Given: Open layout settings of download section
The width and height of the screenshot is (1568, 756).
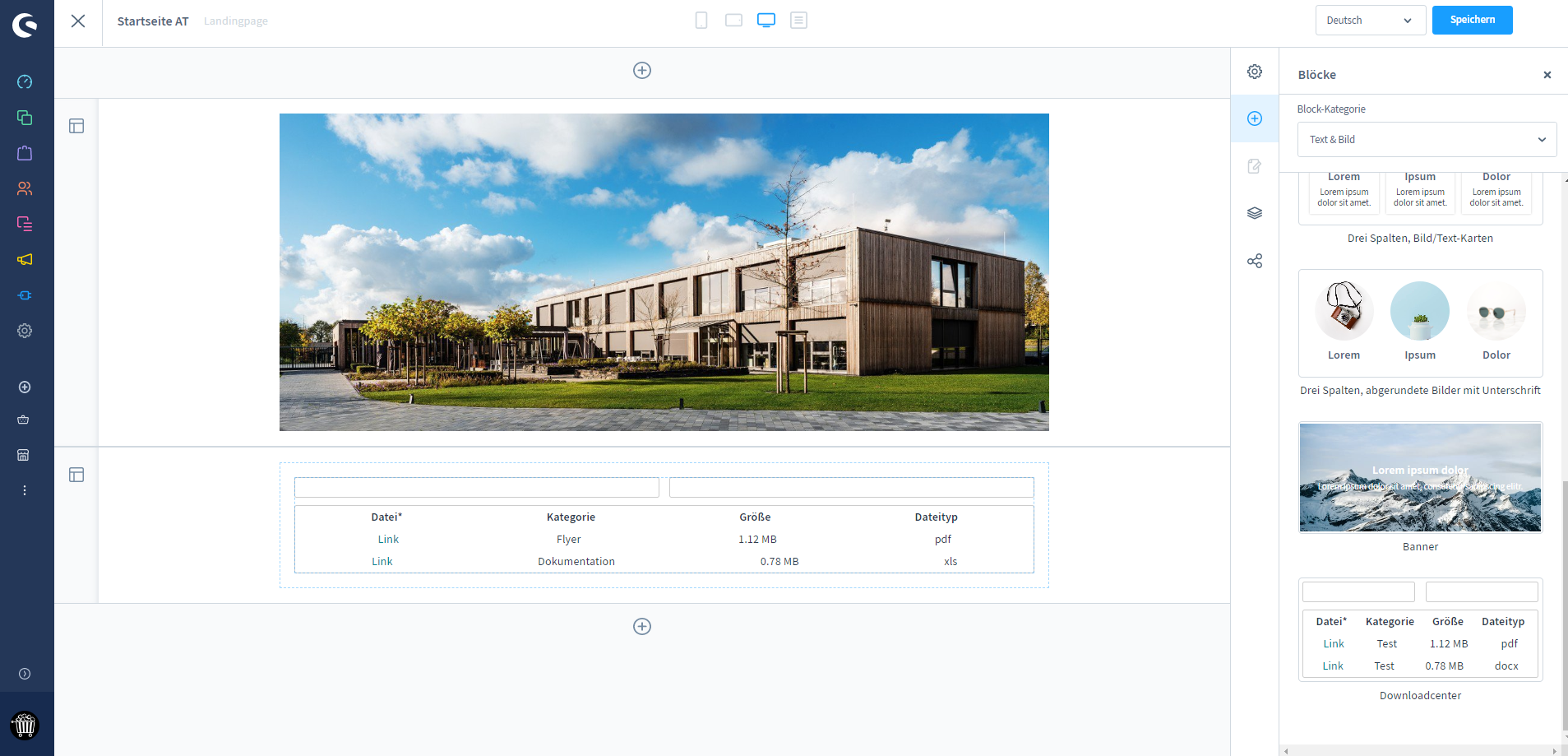Looking at the screenshot, I should pyautogui.click(x=76, y=475).
